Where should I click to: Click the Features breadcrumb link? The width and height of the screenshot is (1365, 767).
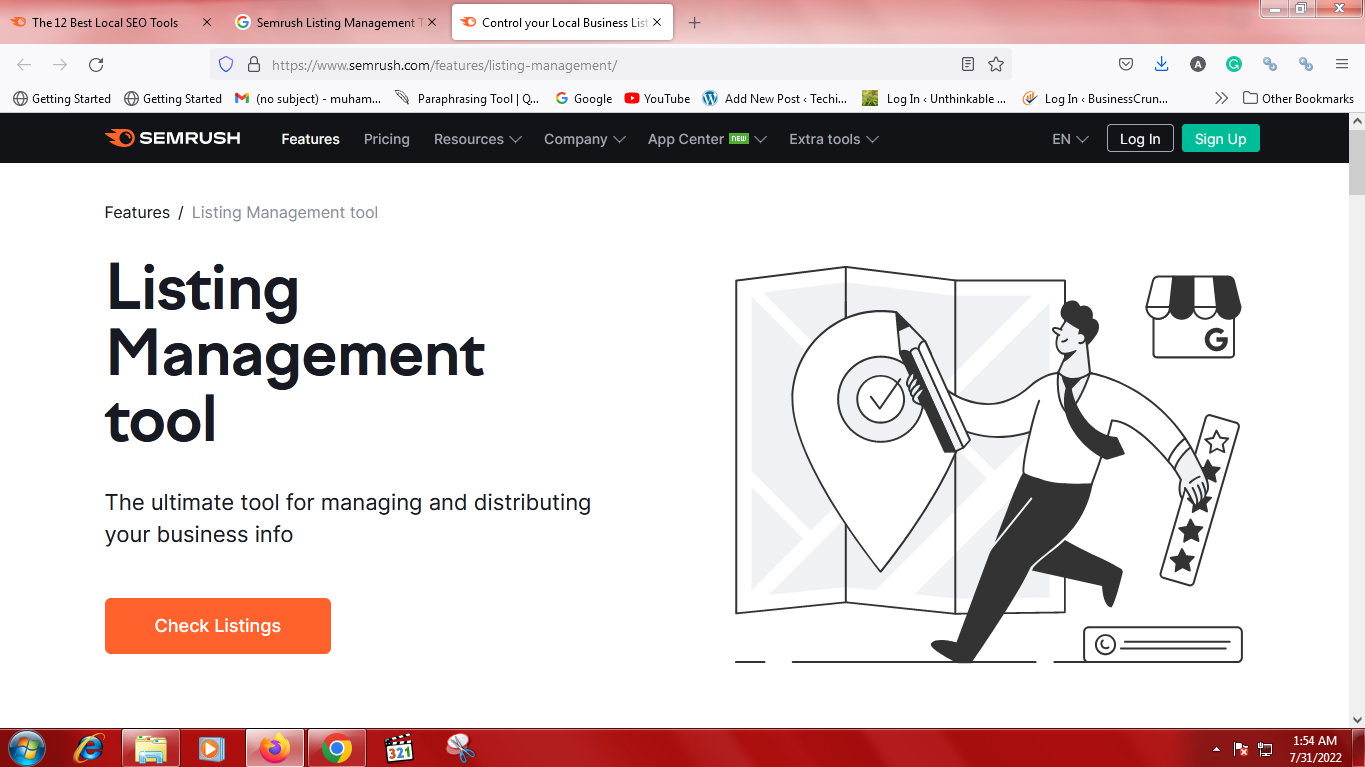[137, 212]
